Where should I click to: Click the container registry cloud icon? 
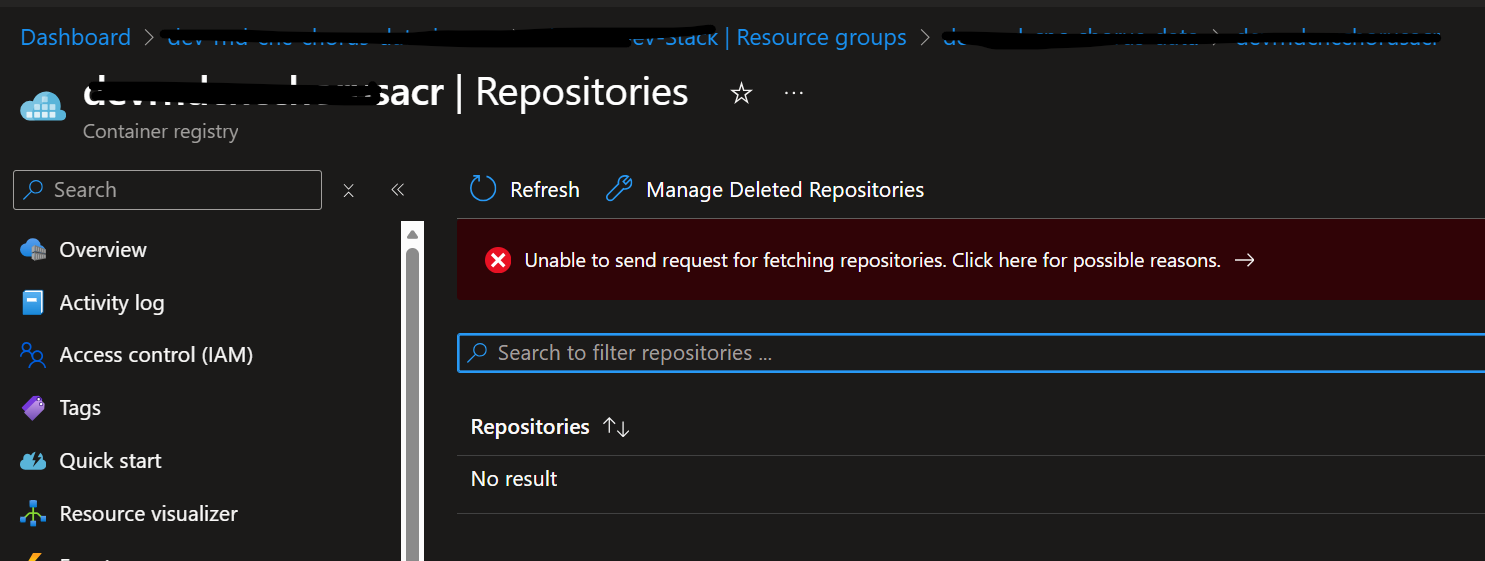42,106
